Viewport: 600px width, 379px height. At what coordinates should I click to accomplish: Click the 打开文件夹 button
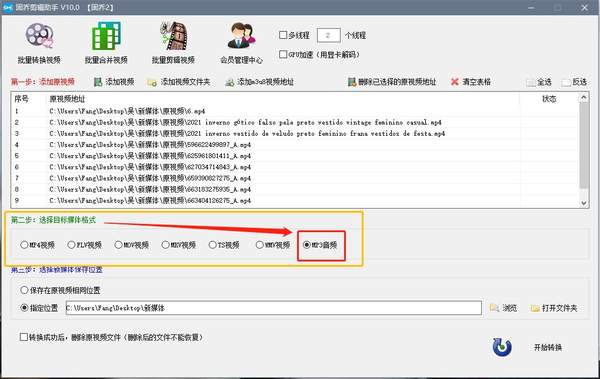pos(554,308)
